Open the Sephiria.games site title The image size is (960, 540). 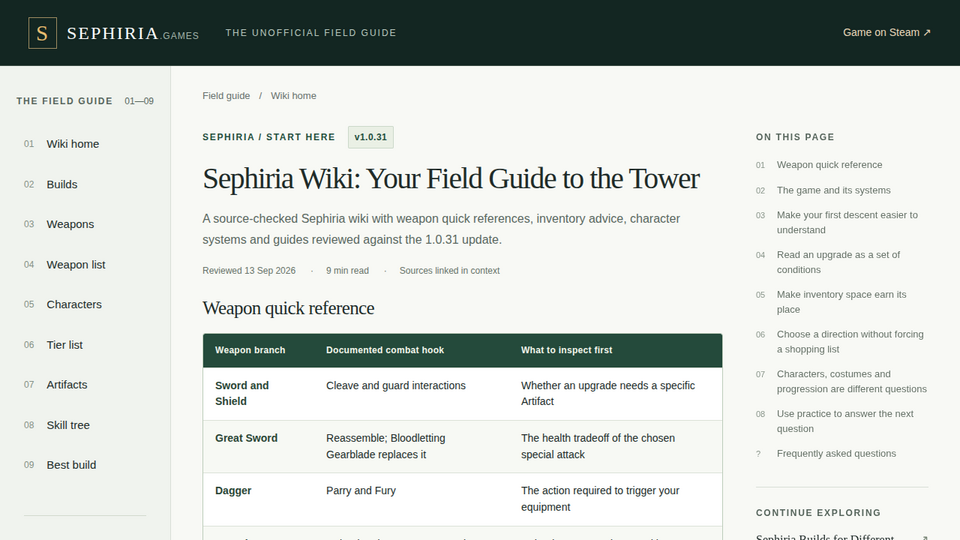point(133,33)
